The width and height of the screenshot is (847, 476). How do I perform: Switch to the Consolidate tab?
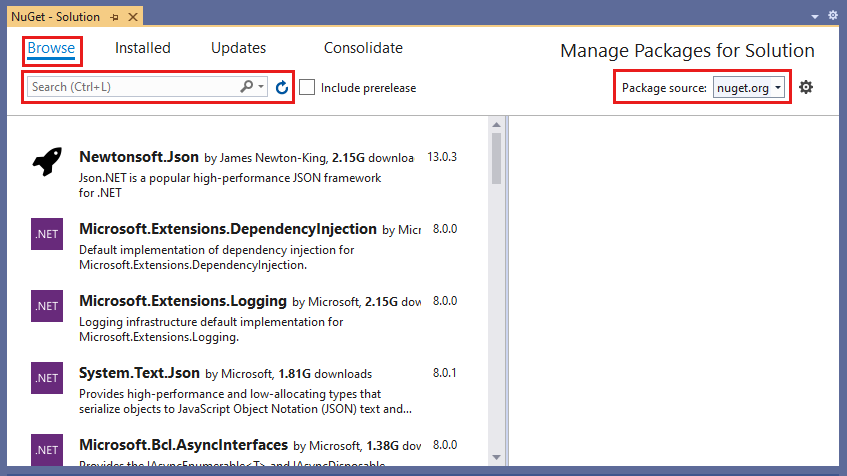click(x=363, y=48)
